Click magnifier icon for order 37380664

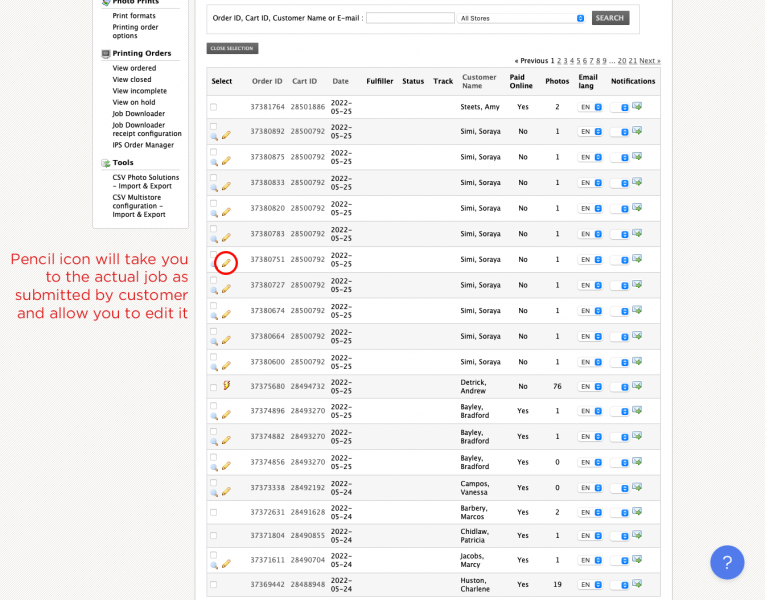point(214,341)
